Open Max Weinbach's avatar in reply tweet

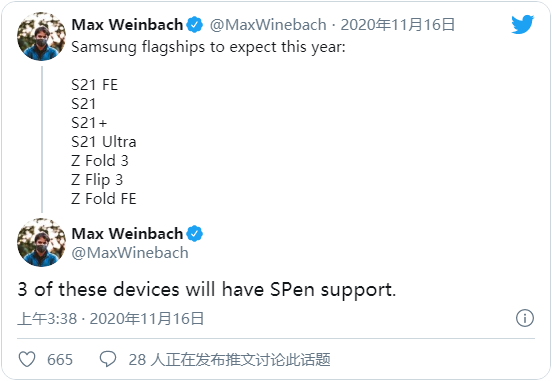pyautogui.click(x=42, y=242)
